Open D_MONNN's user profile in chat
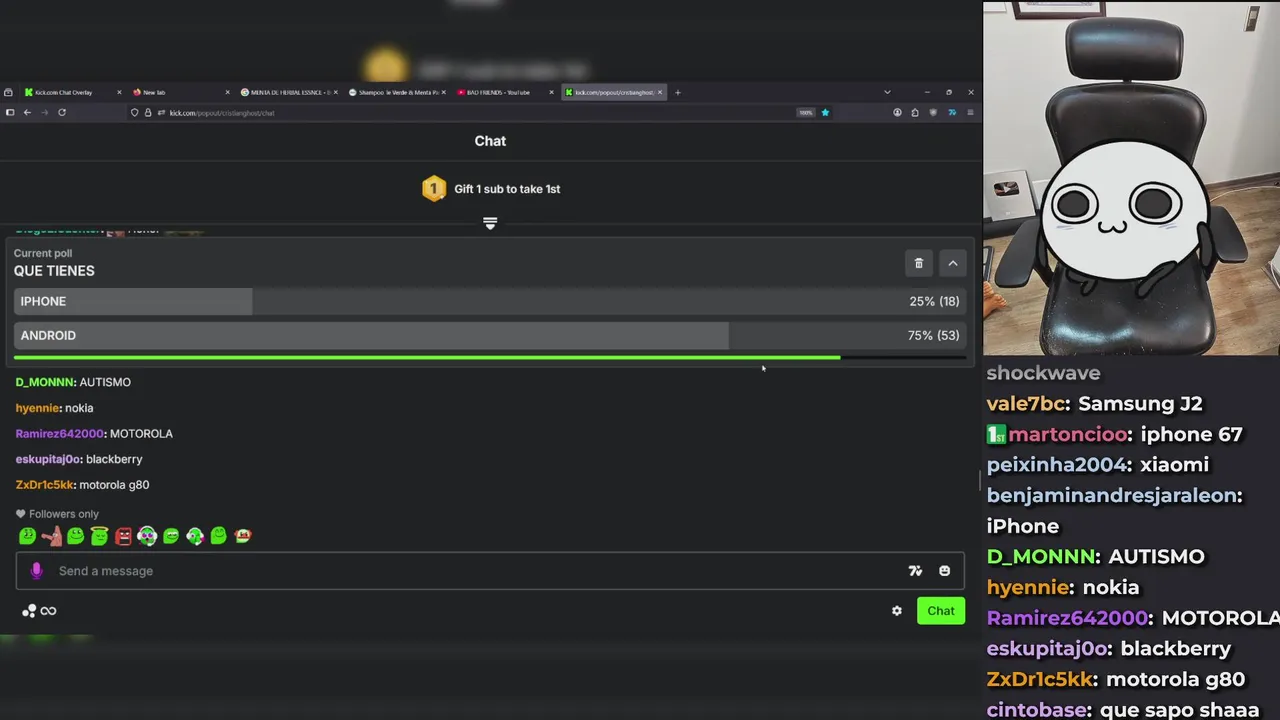Viewport: 1280px width, 720px height. point(45,382)
